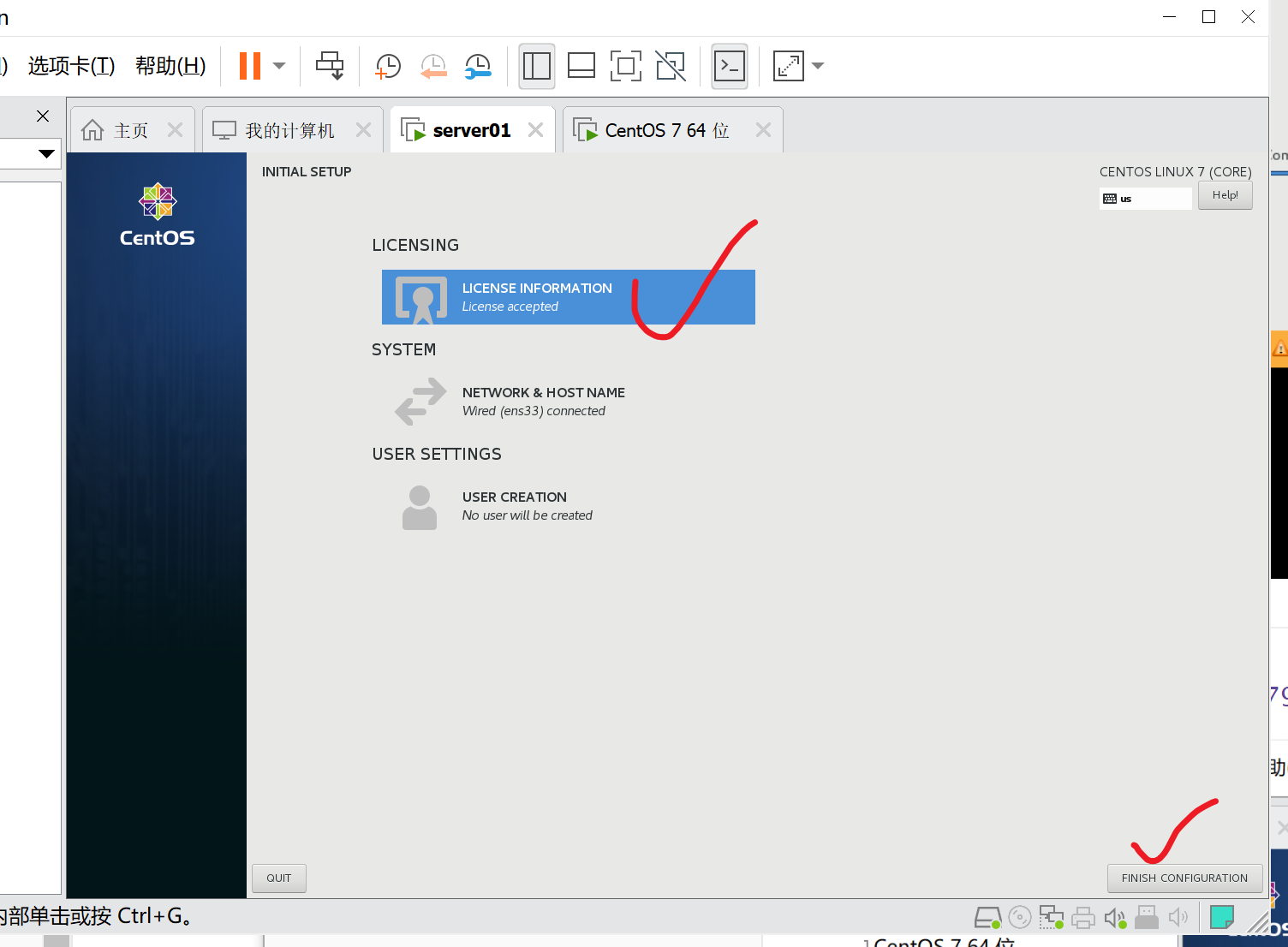Image resolution: width=1288 pixels, height=947 pixels.
Task: Close the server01 tab
Action: [x=536, y=130]
